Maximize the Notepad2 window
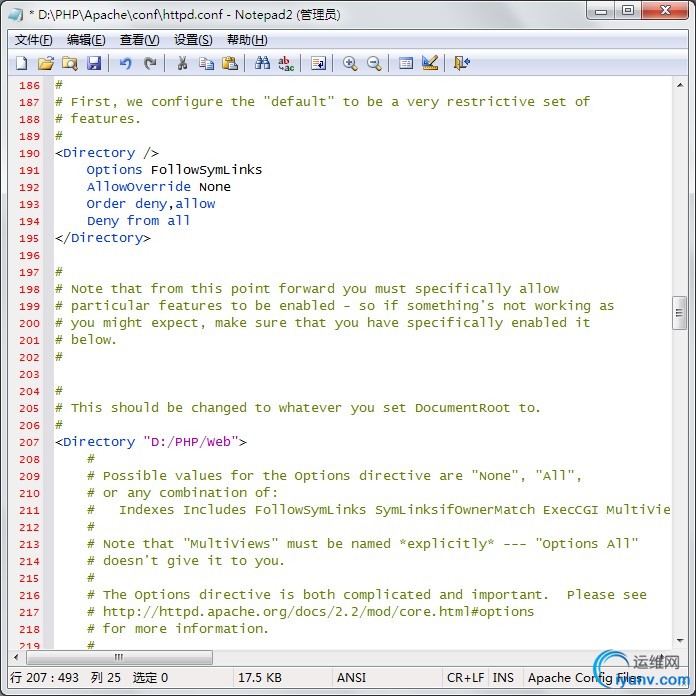This screenshot has height=696, width=696. (628, 11)
